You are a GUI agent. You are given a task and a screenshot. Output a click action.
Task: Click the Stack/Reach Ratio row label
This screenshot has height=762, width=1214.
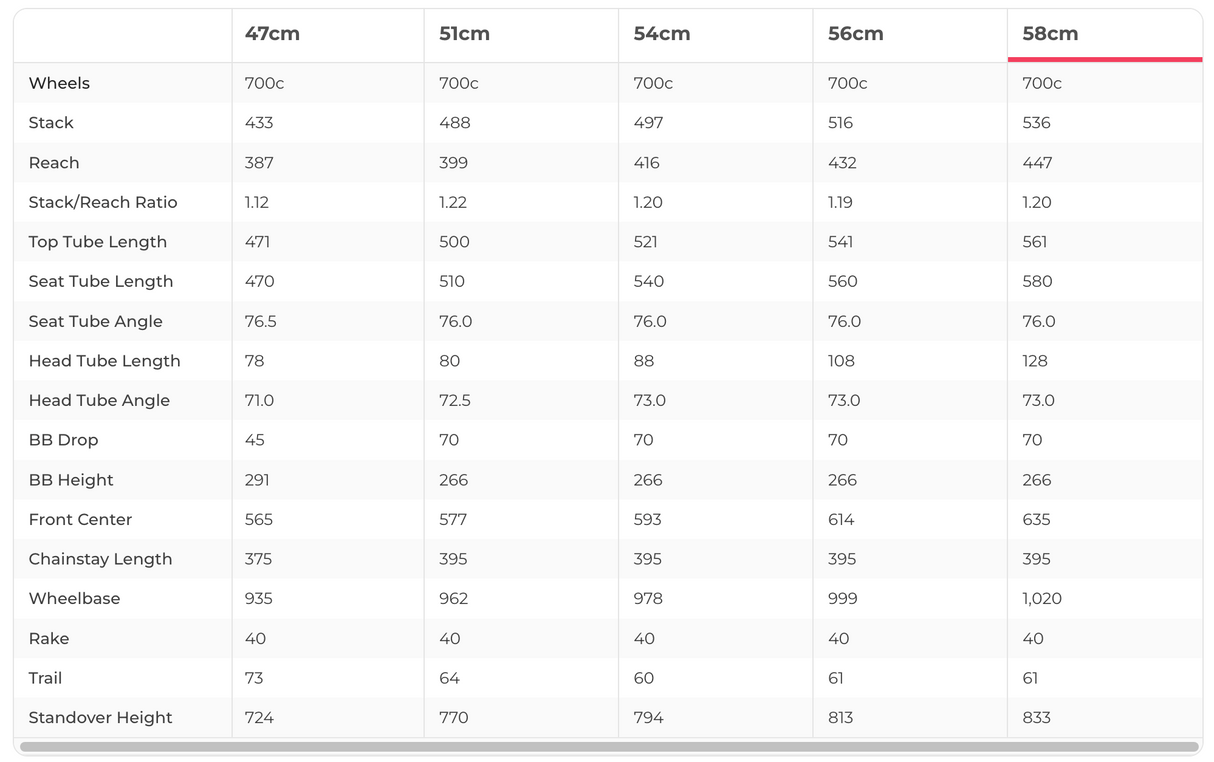(103, 202)
